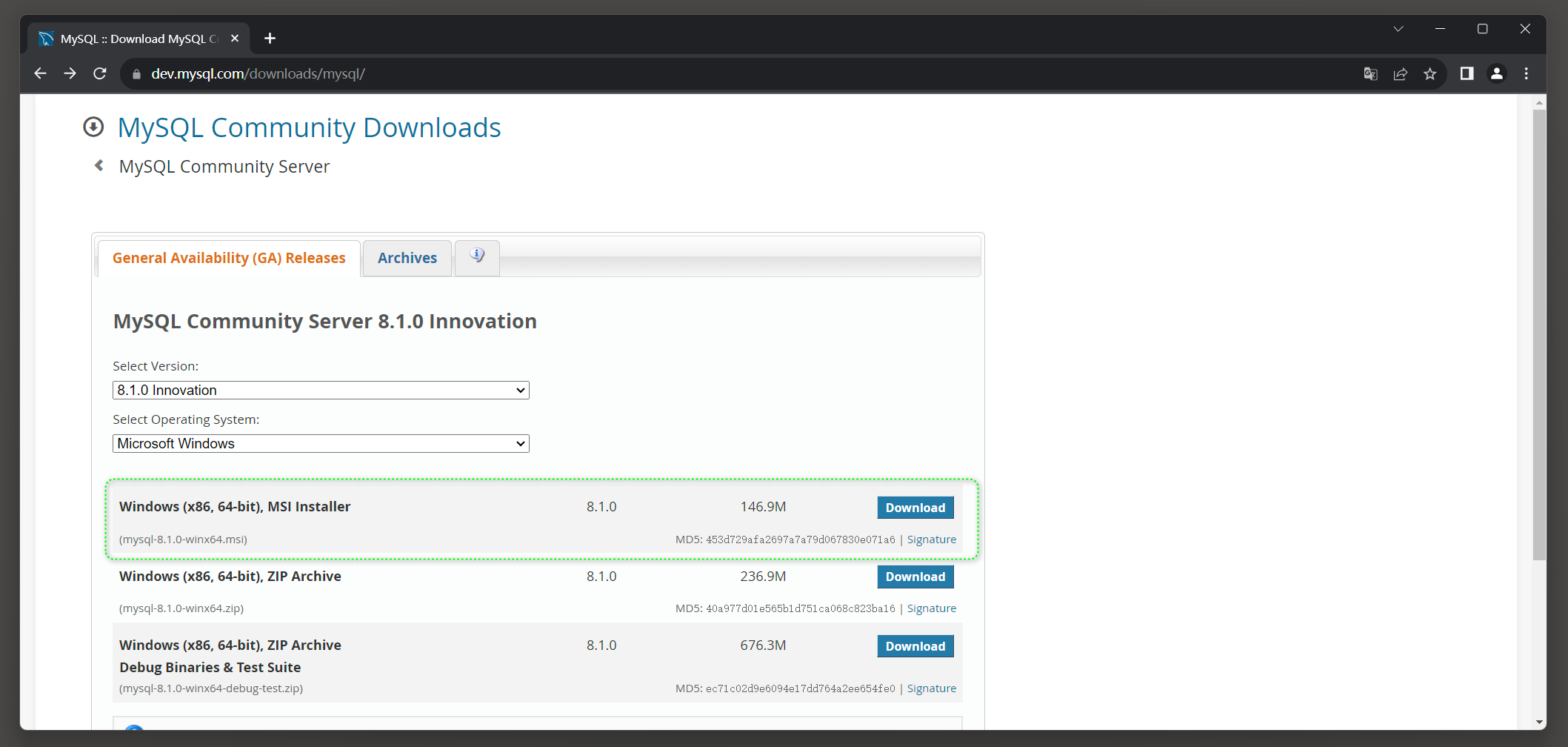Click the (mysql-8.1.0-winx64.msi) filename text
1568x747 pixels.
tap(183, 539)
